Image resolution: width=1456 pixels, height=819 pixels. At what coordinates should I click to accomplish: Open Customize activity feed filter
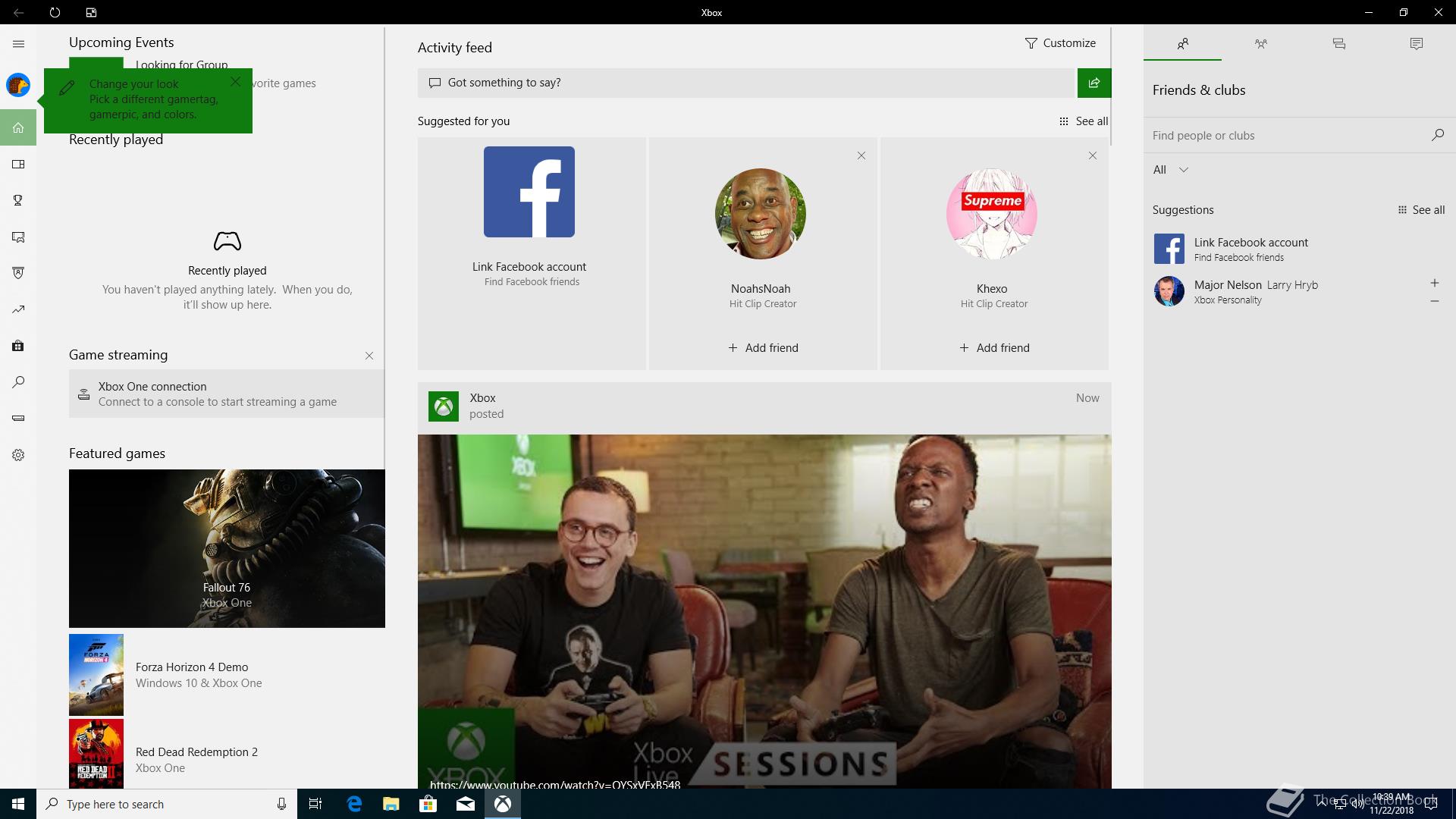point(1059,43)
